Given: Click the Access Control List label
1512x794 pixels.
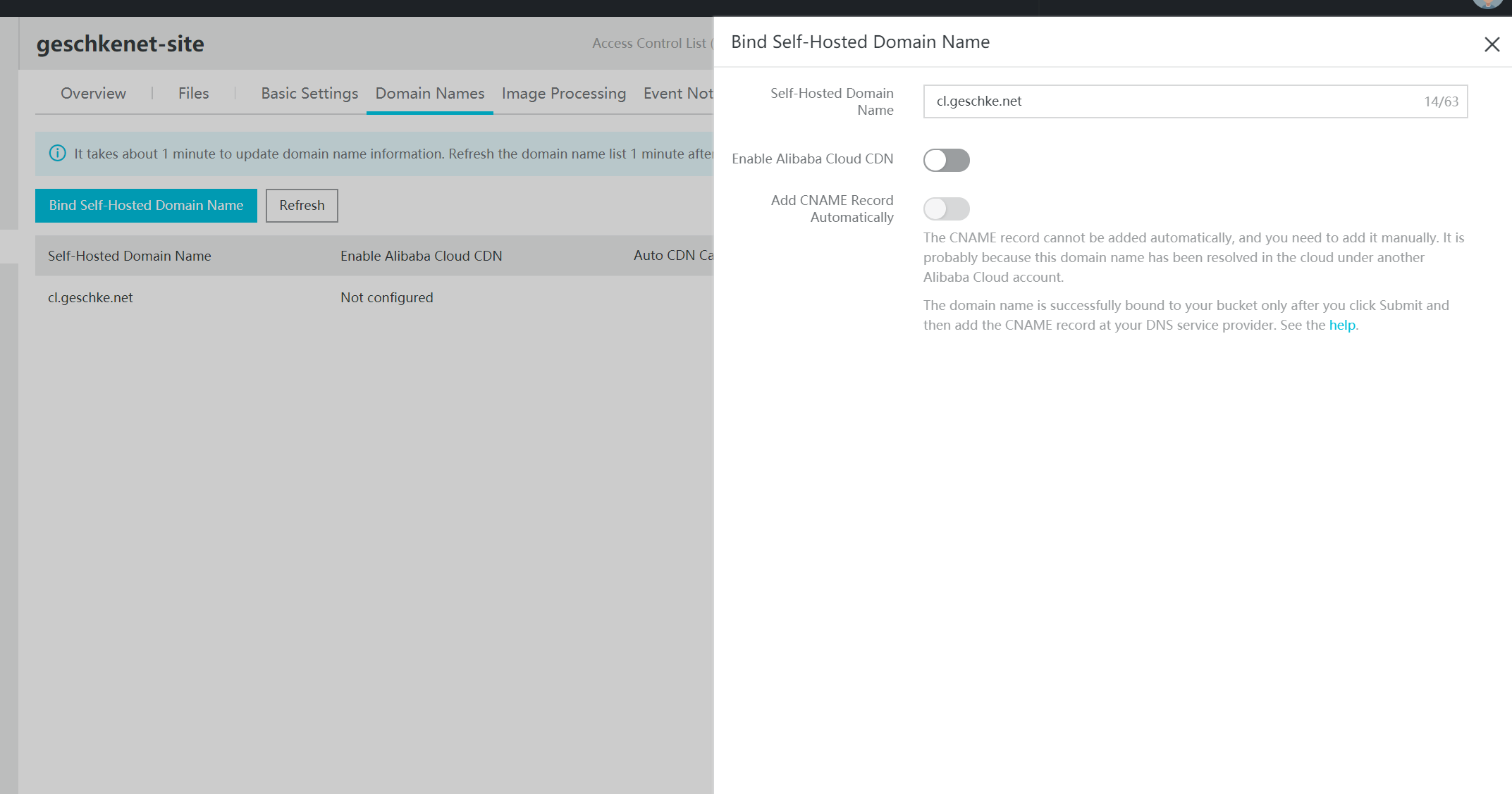Looking at the screenshot, I should 652,43.
